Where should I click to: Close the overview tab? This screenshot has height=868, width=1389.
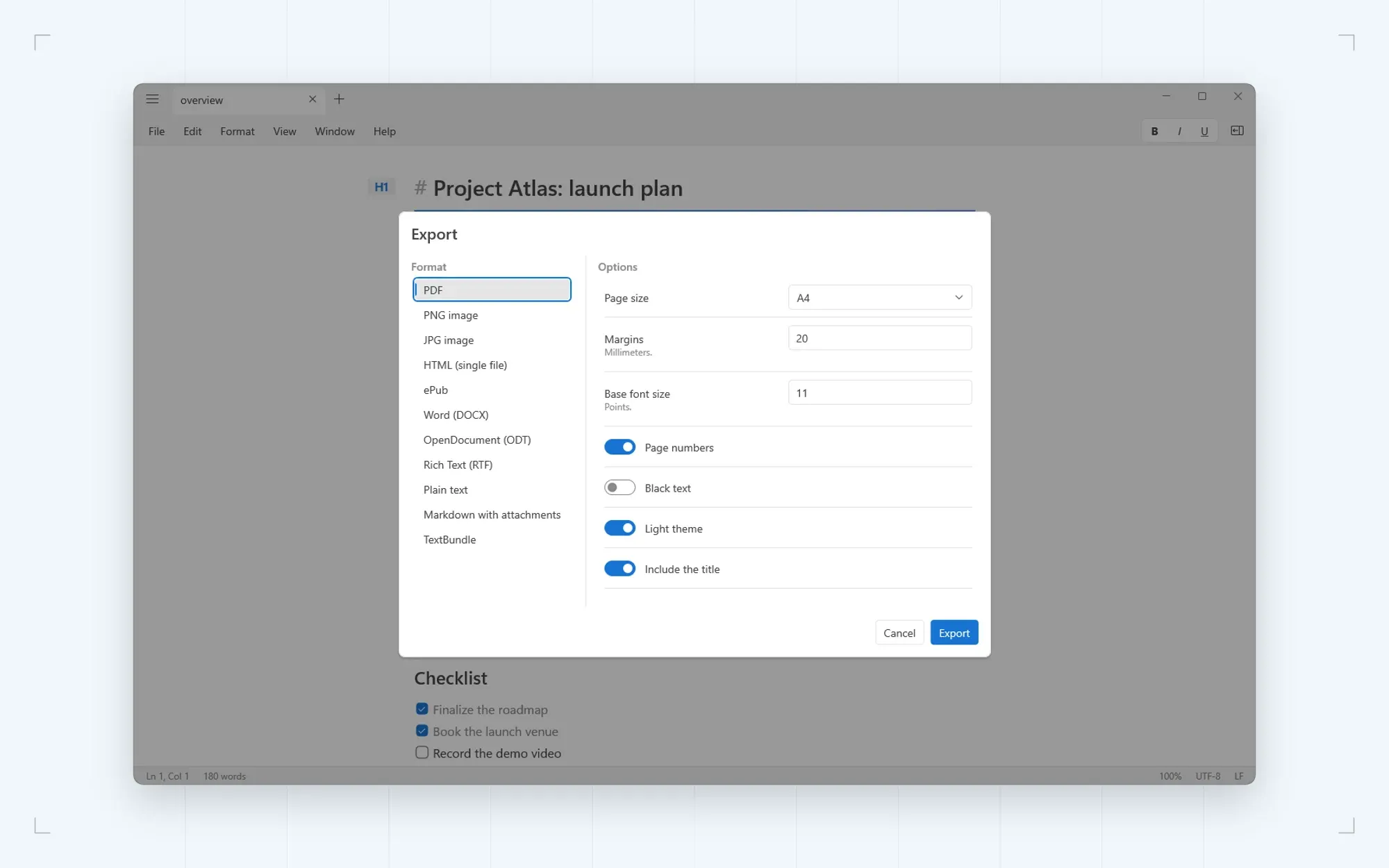tap(313, 99)
